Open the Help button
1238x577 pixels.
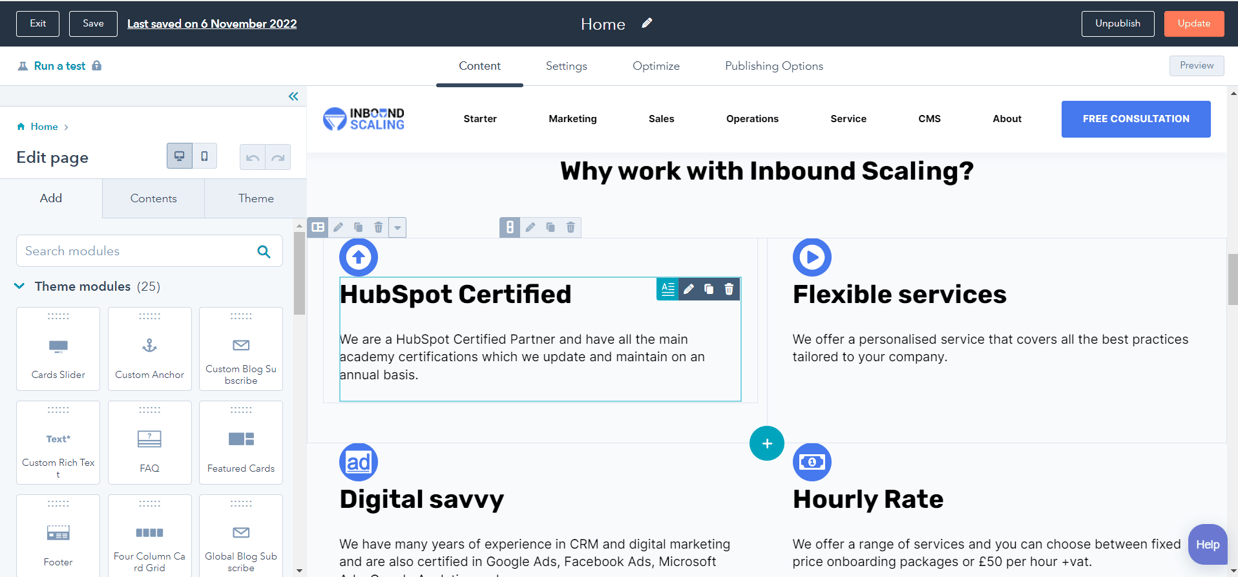pyautogui.click(x=1208, y=545)
